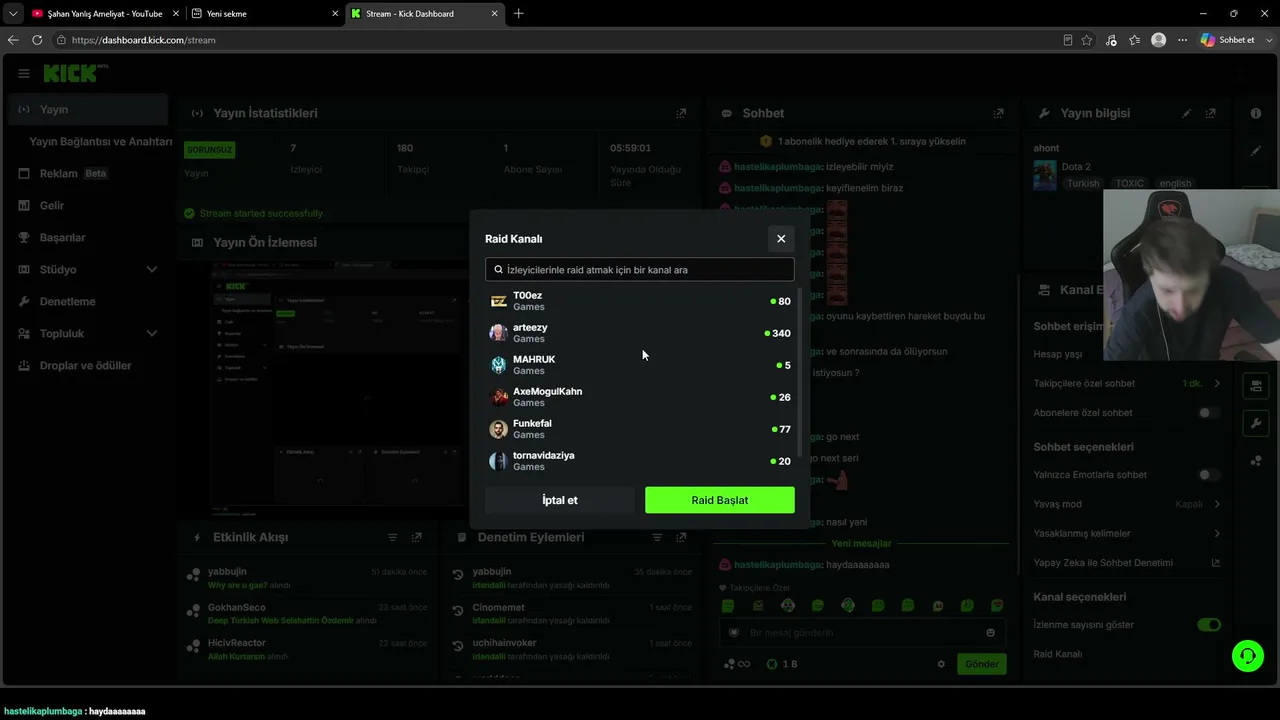Toggle Abonelere özel sohbet switch
This screenshot has width=1280, height=720.
point(1209,413)
